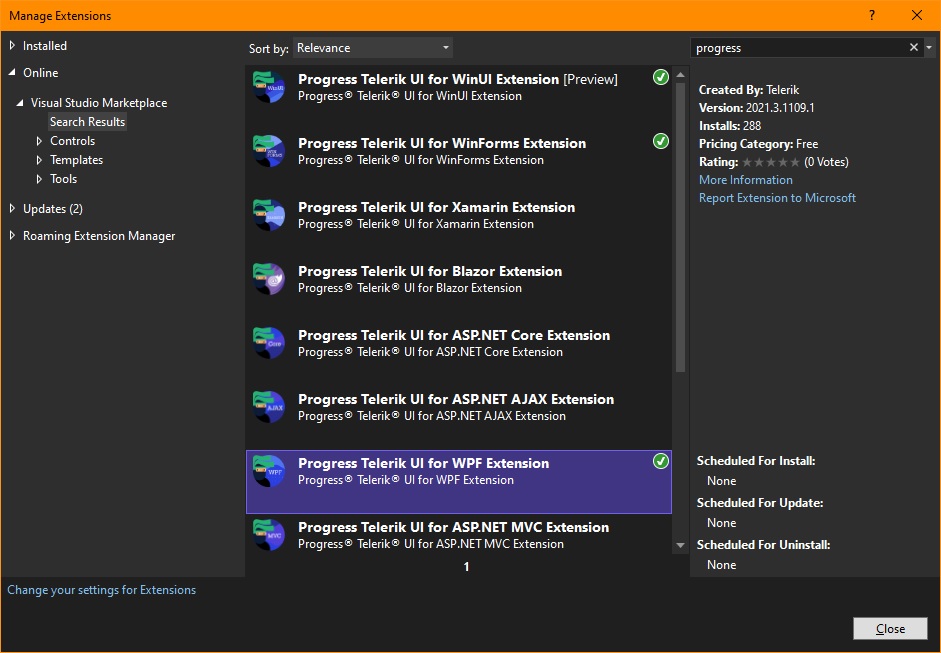Click the ASP.NET MVC extension icon
This screenshot has height=653, width=941.
[x=269, y=535]
